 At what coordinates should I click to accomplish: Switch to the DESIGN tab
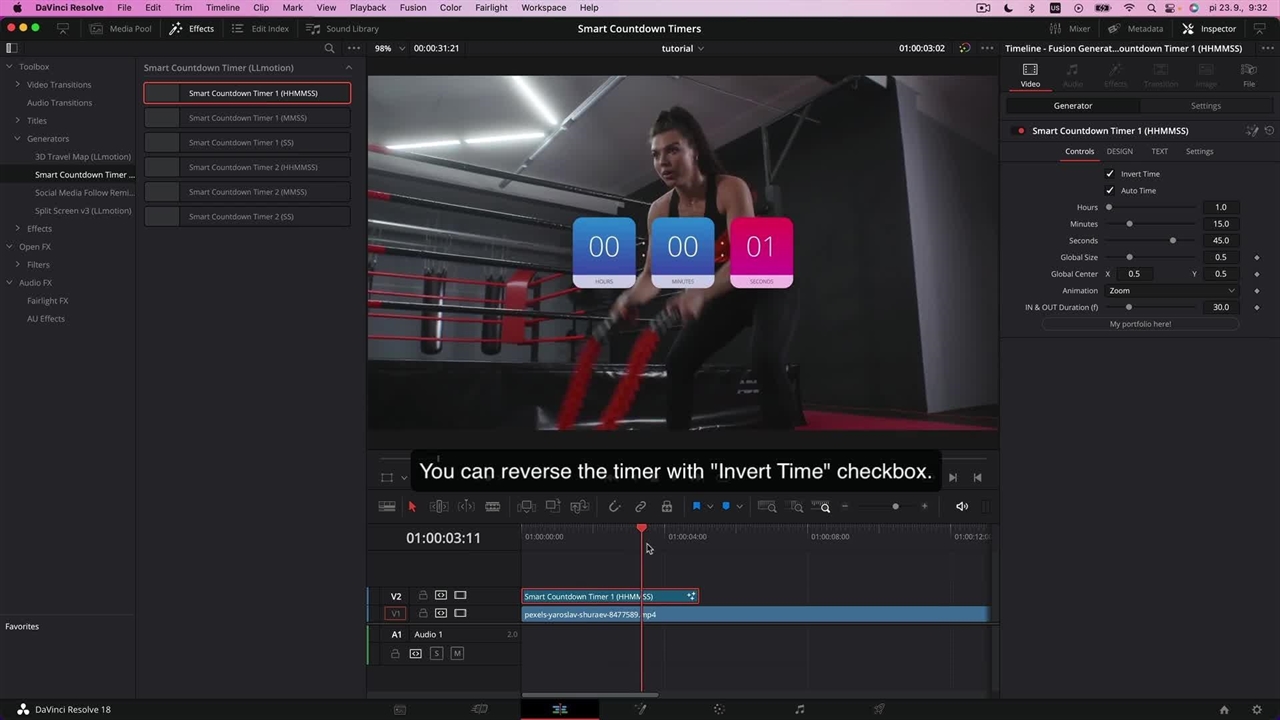(x=1120, y=151)
